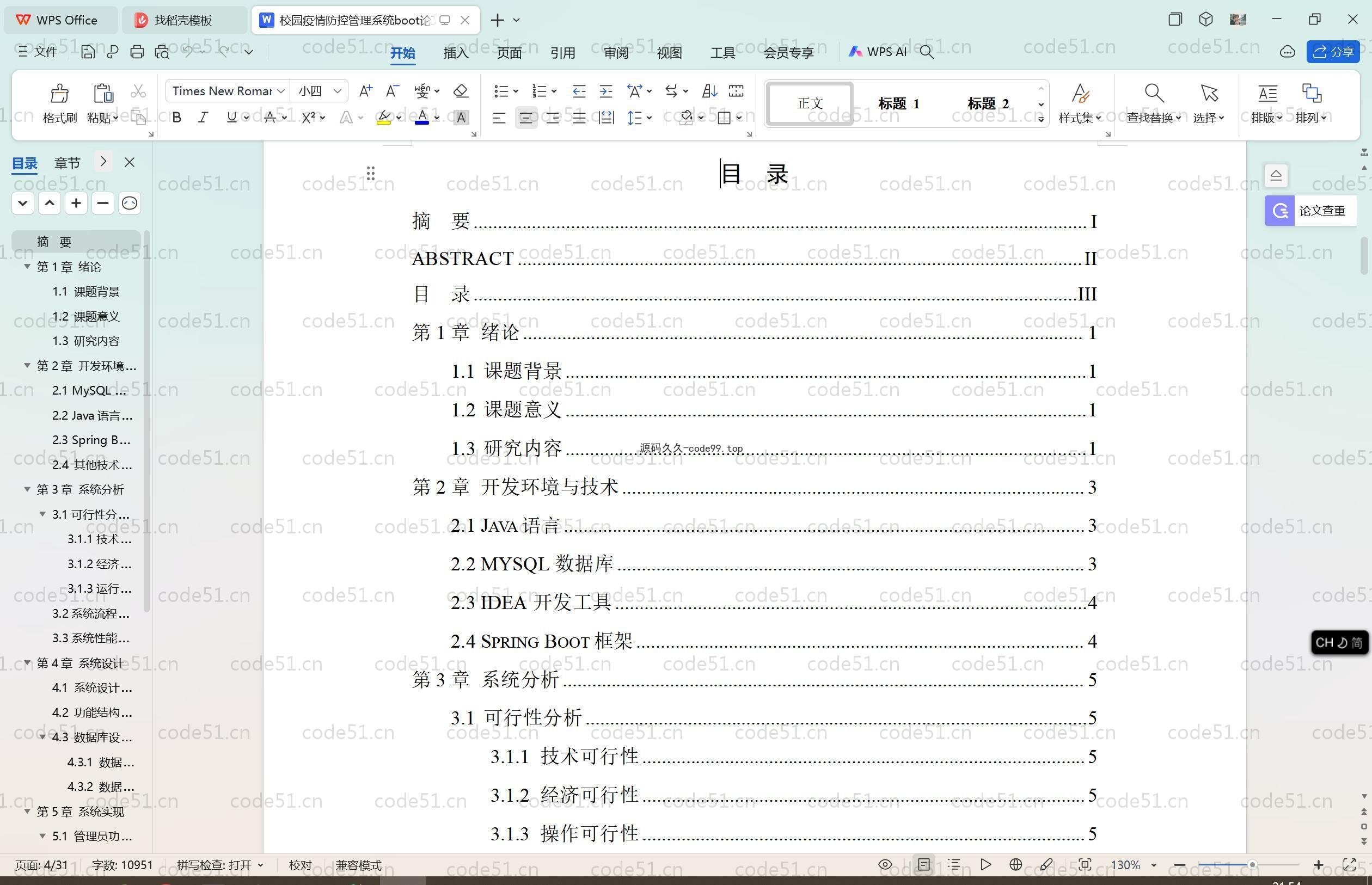1372x885 pixels.
Task: Click the Sort icon in paragraph group
Action: pyautogui.click(x=709, y=91)
